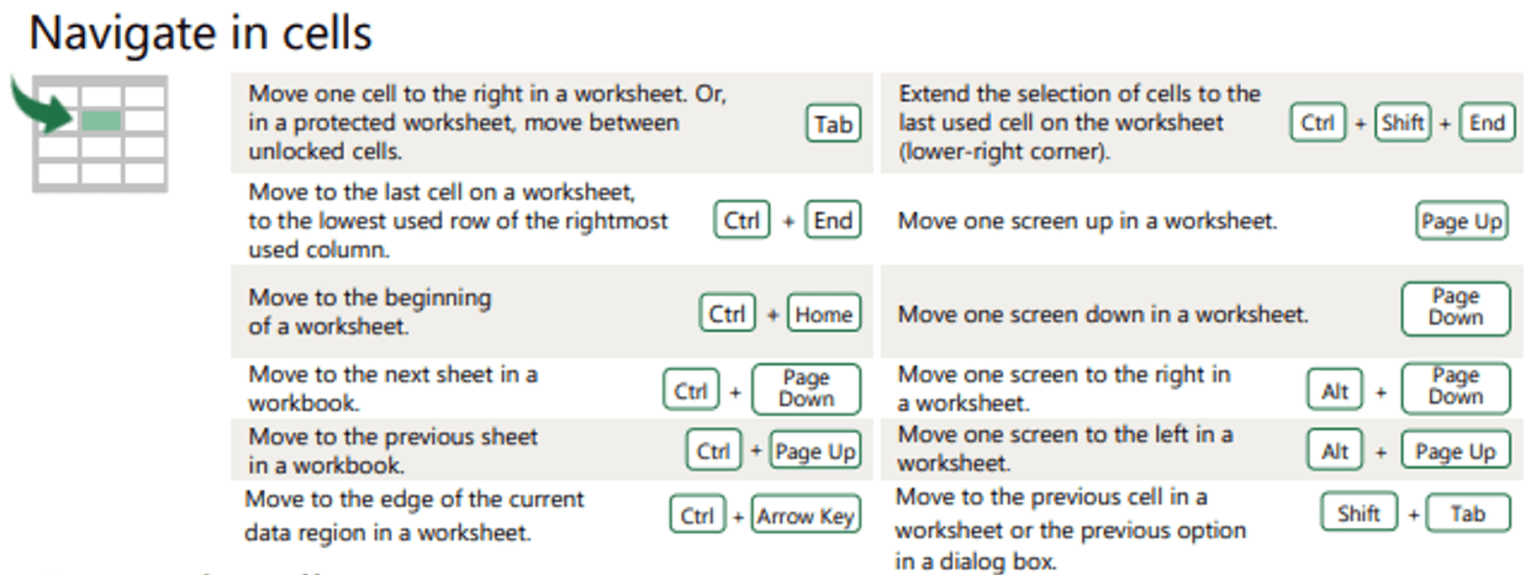The width and height of the screenshot is (1536, 575).
Task: Select the 'Move to the beginning of a worksheet' text
Action: click(x=370, y=312)
